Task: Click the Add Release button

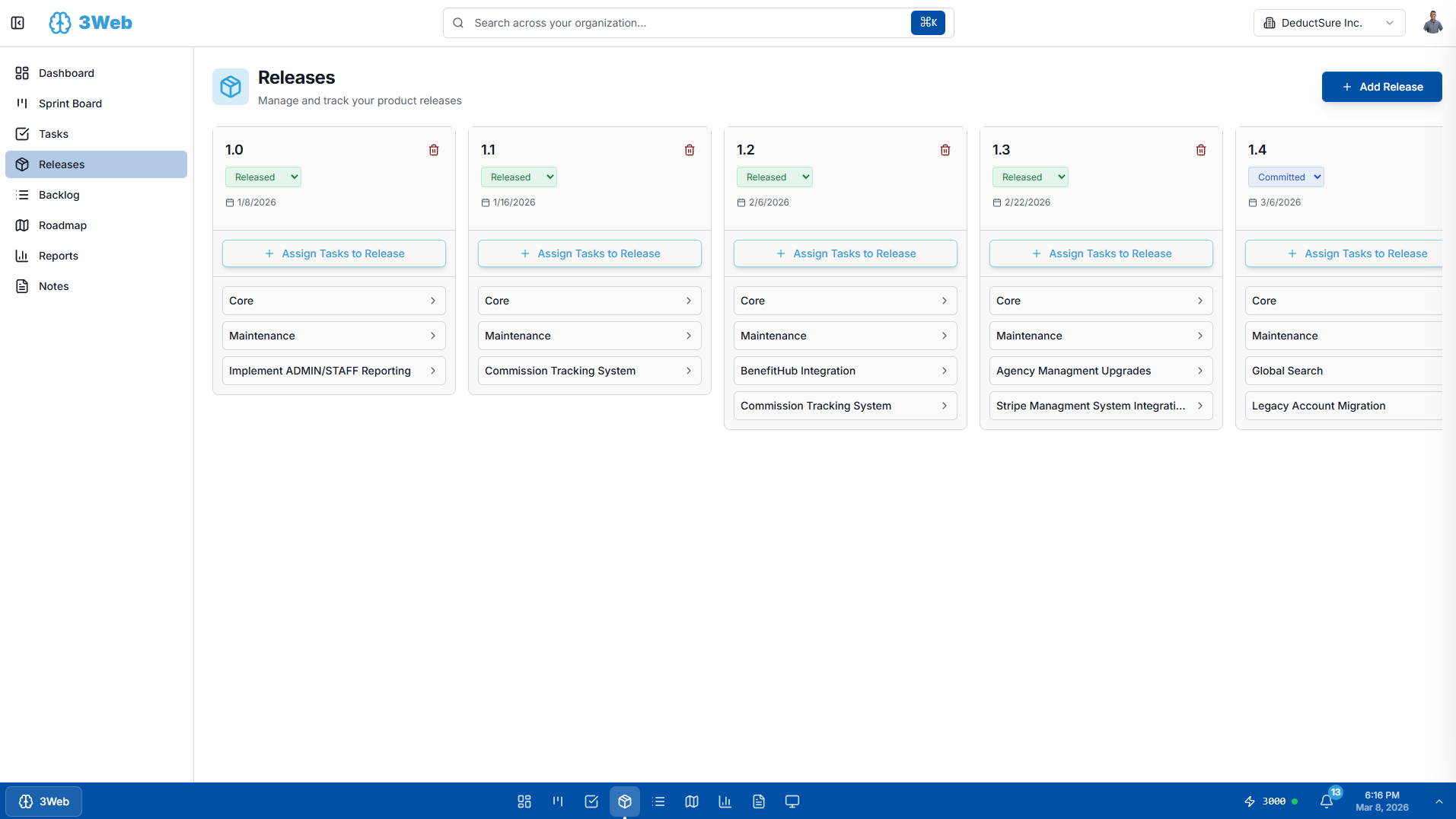Action: [x=1381, y=86]
